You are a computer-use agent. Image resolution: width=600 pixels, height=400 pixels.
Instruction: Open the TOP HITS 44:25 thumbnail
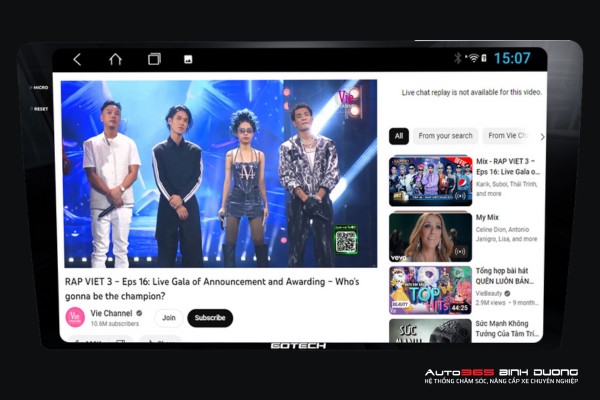tap(430, 291)
